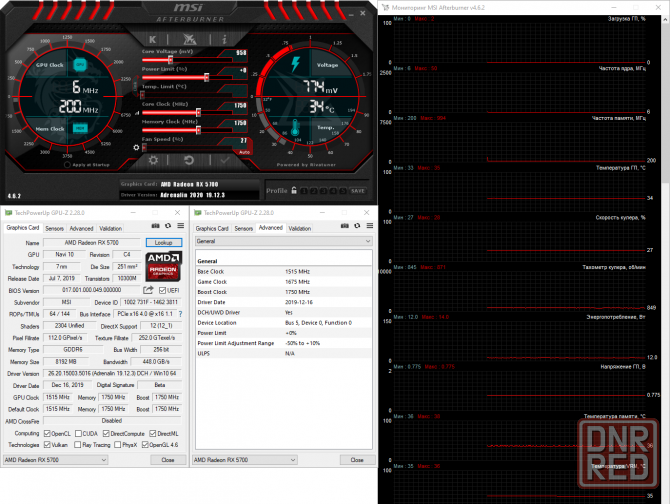Take screenshot in right GPU-Z window
Viewport: 670px width, 504px height.
click(x=345, y=226)
